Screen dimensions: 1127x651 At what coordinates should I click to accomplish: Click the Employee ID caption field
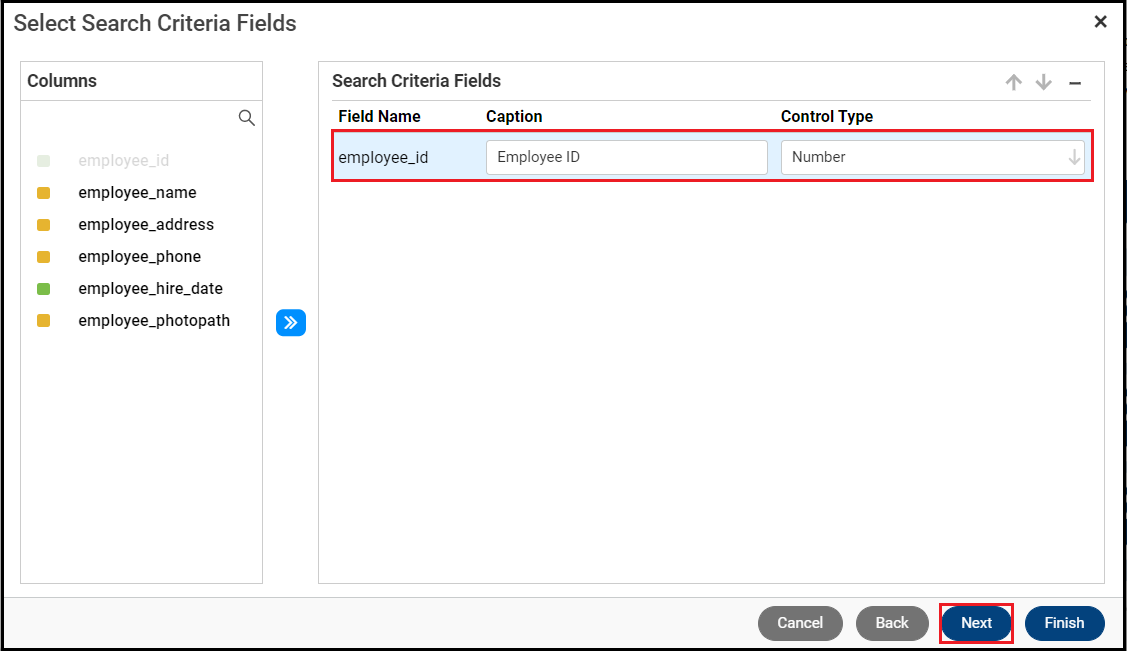(626, 157)
